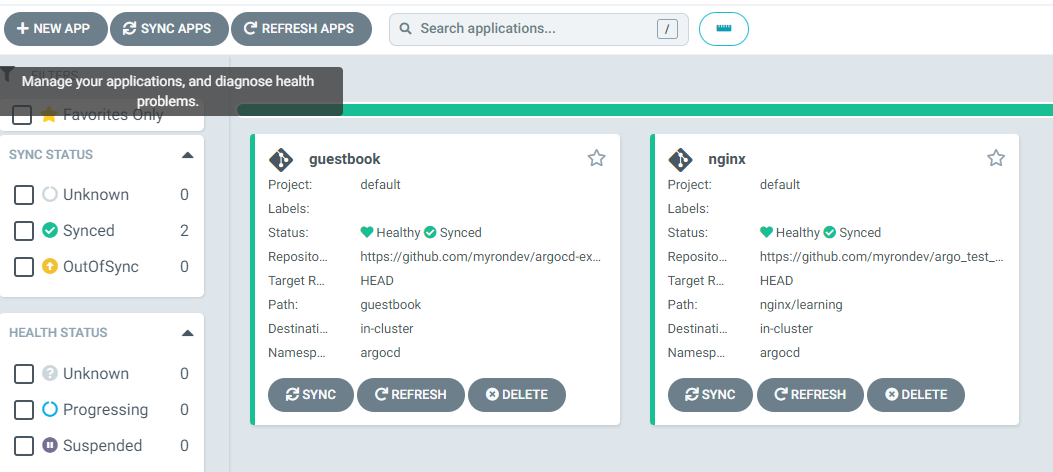Screen dimensions: 1053x472
Task: Star the guestbook application as favorite
Action: click(596, 158)
